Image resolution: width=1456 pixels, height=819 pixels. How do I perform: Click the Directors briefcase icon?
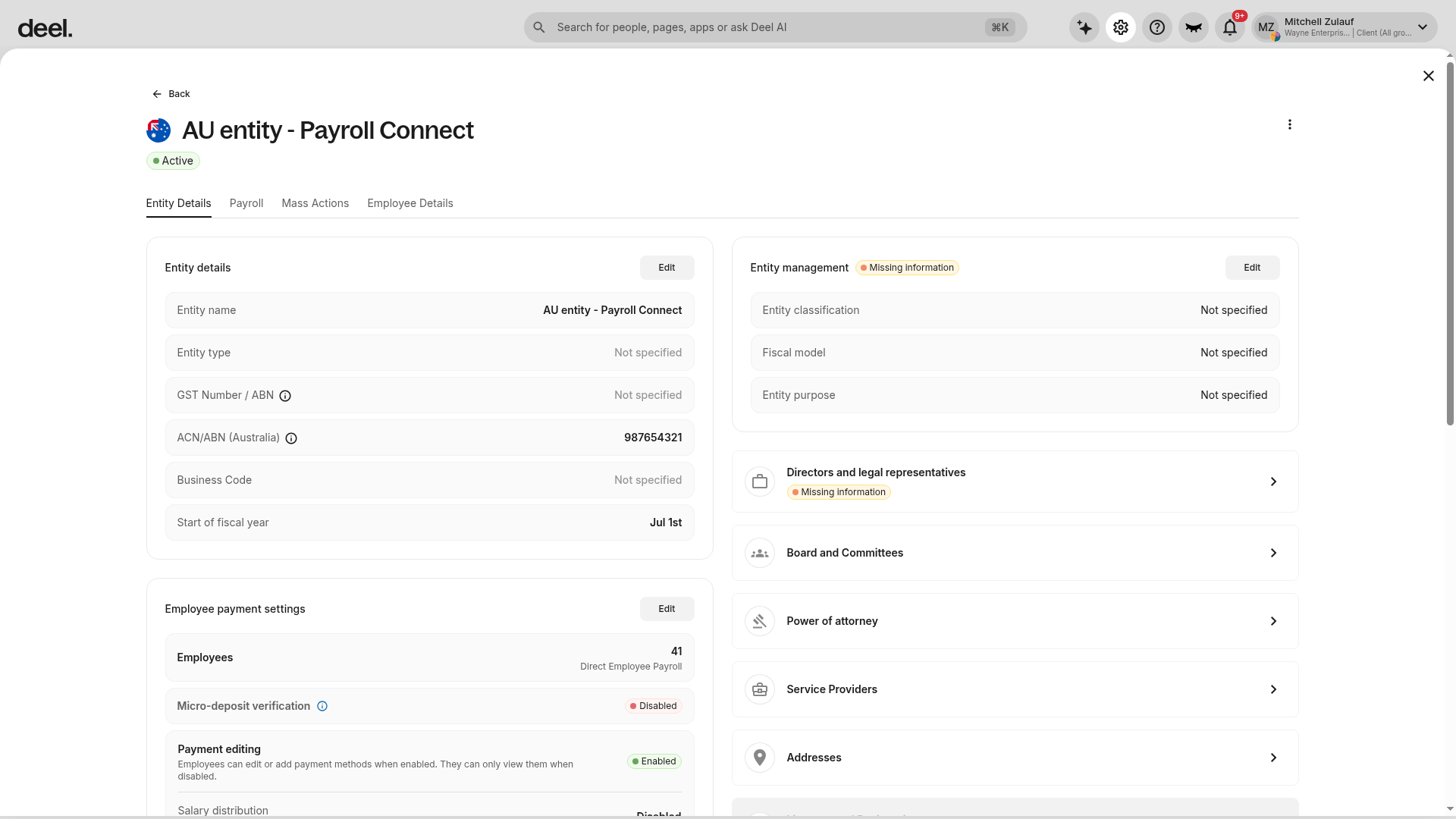tap(760, 482)
